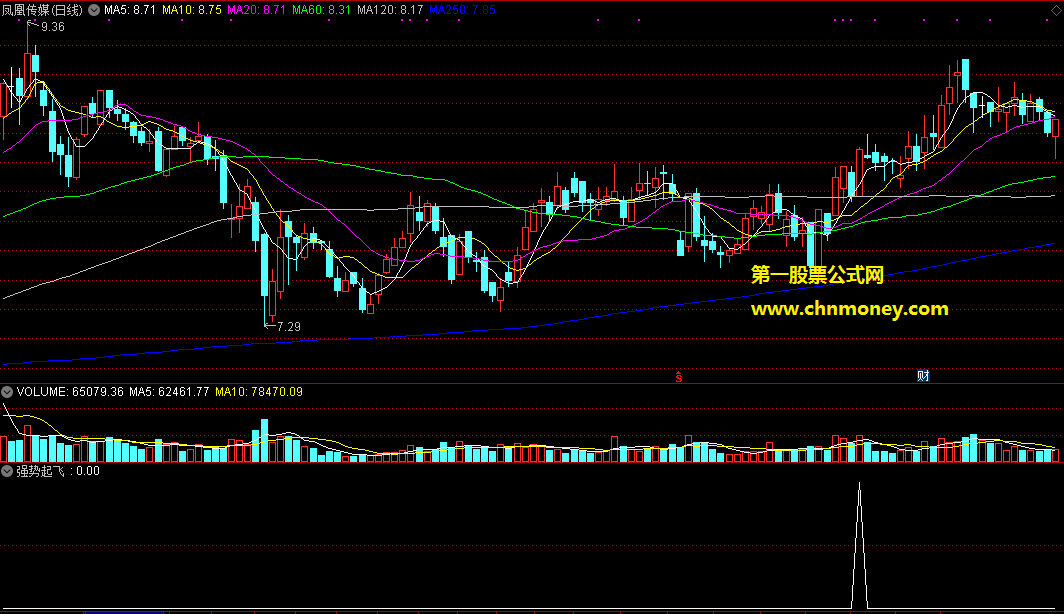Click the yellow MA10: 8.75 label
1064x614 pixels.
[x=192, y=10]
